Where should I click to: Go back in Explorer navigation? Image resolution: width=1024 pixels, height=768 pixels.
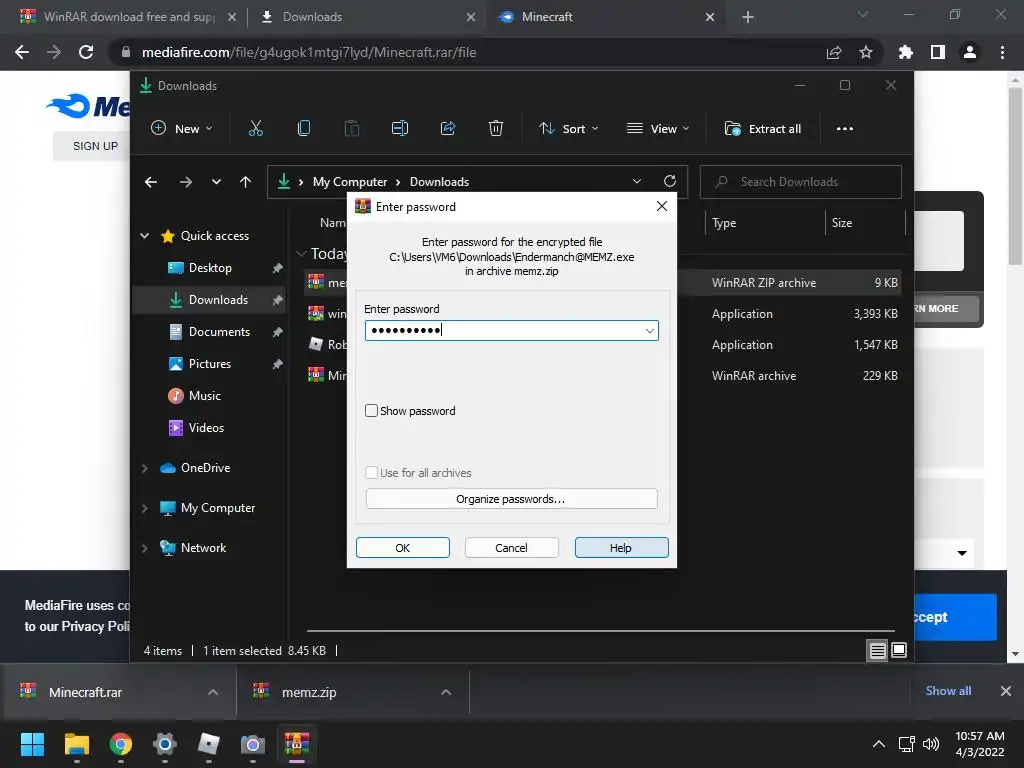(151, 182)
